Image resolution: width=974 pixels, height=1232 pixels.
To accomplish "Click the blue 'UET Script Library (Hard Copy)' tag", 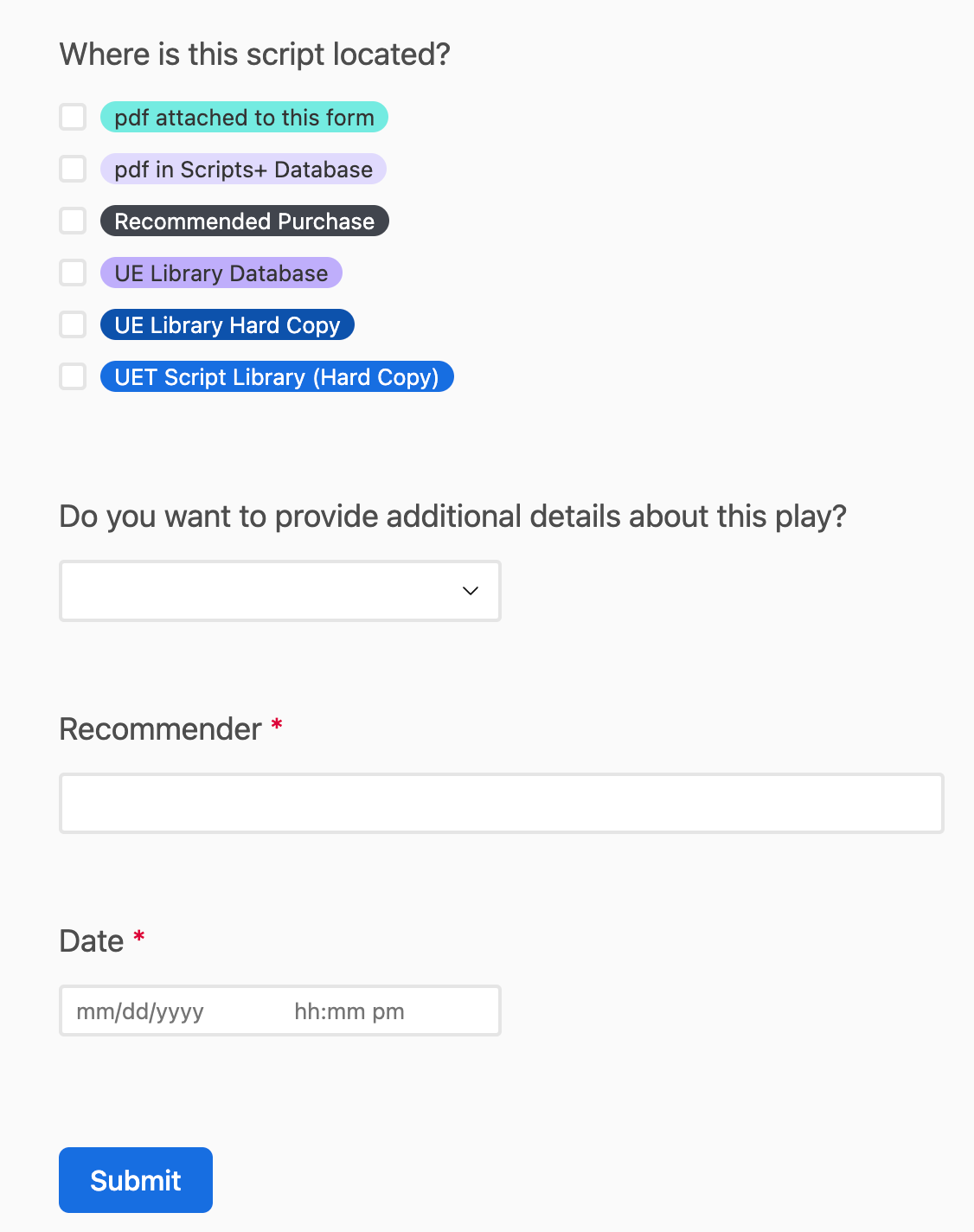I will pos(277,376).
